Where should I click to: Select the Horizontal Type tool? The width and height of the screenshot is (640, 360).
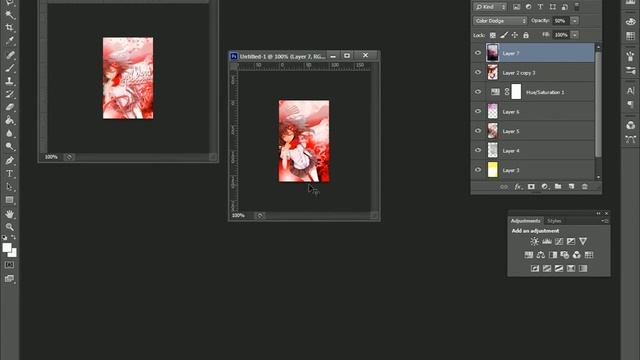coord(9,173)
